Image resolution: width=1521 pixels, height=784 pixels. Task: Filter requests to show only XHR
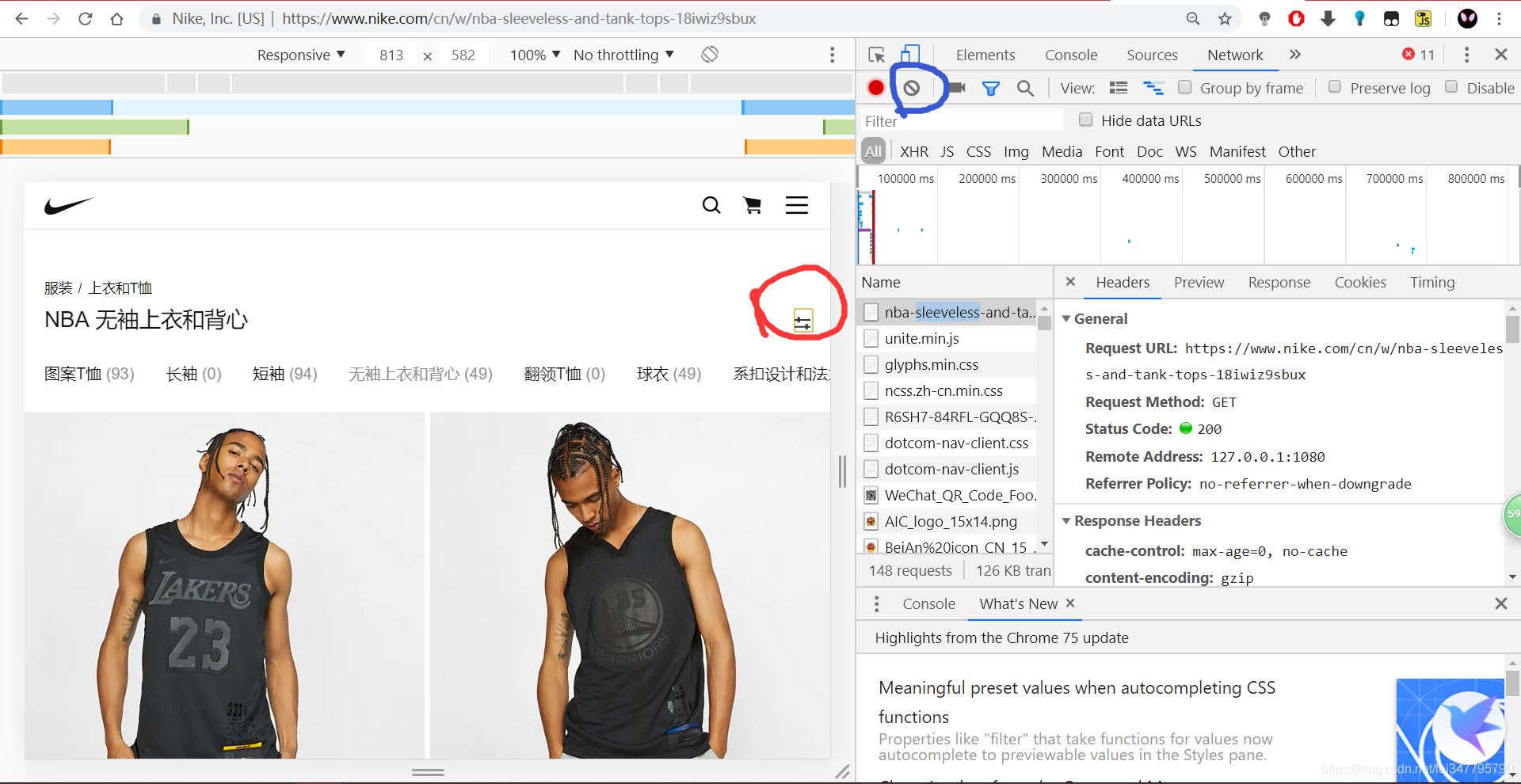(914, 151)
